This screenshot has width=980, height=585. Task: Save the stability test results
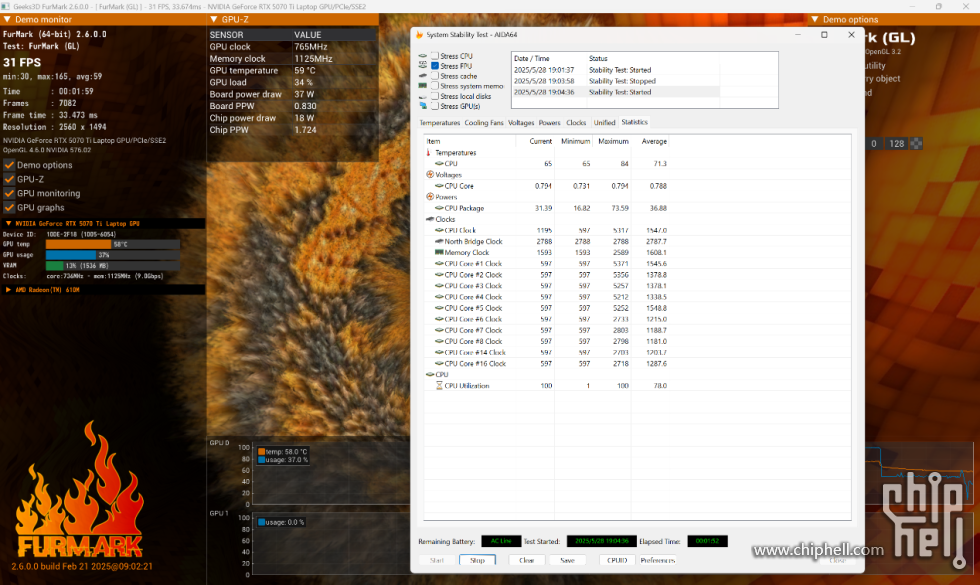[568, 560]
